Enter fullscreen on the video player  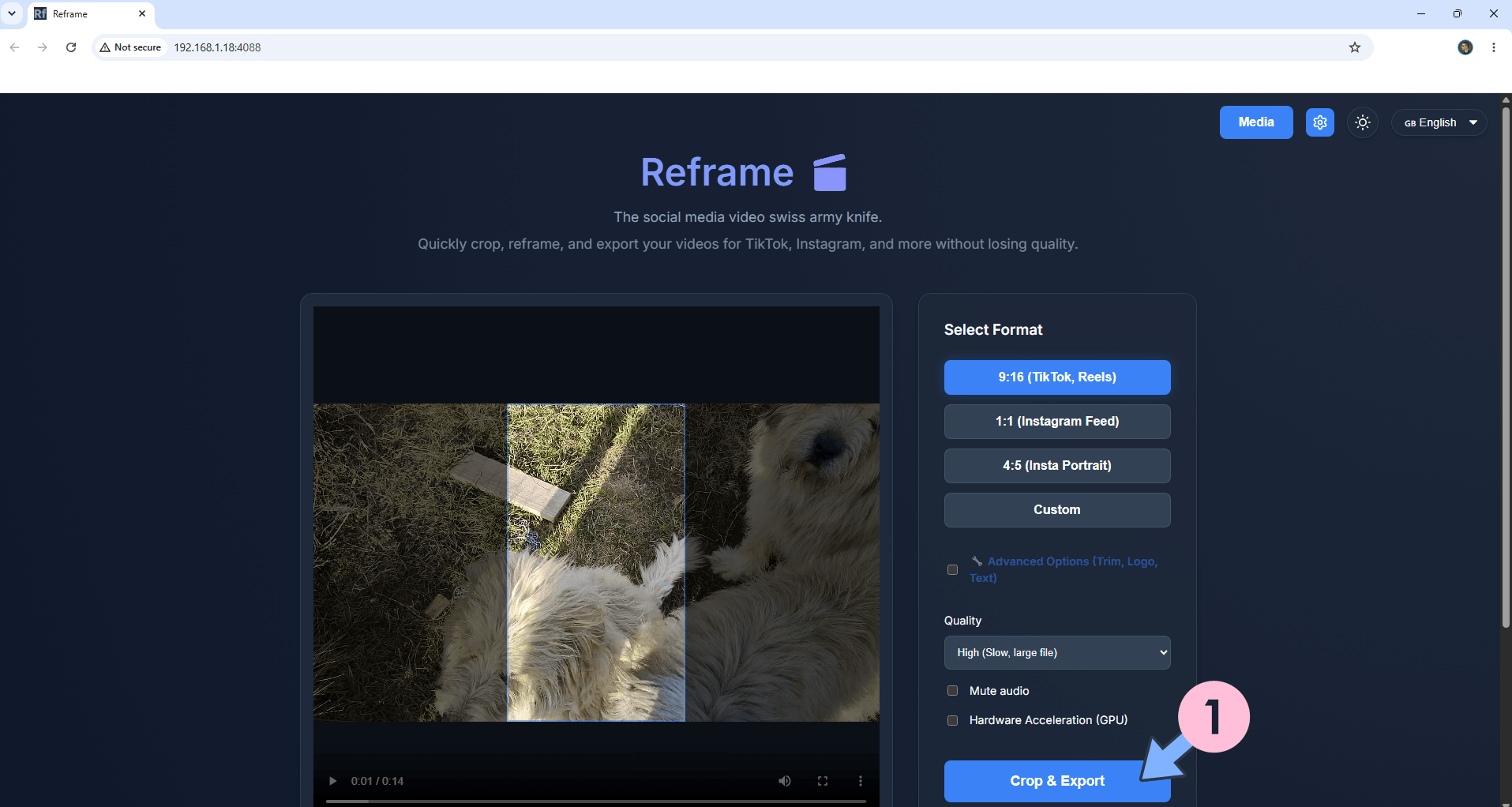[822, 781]
